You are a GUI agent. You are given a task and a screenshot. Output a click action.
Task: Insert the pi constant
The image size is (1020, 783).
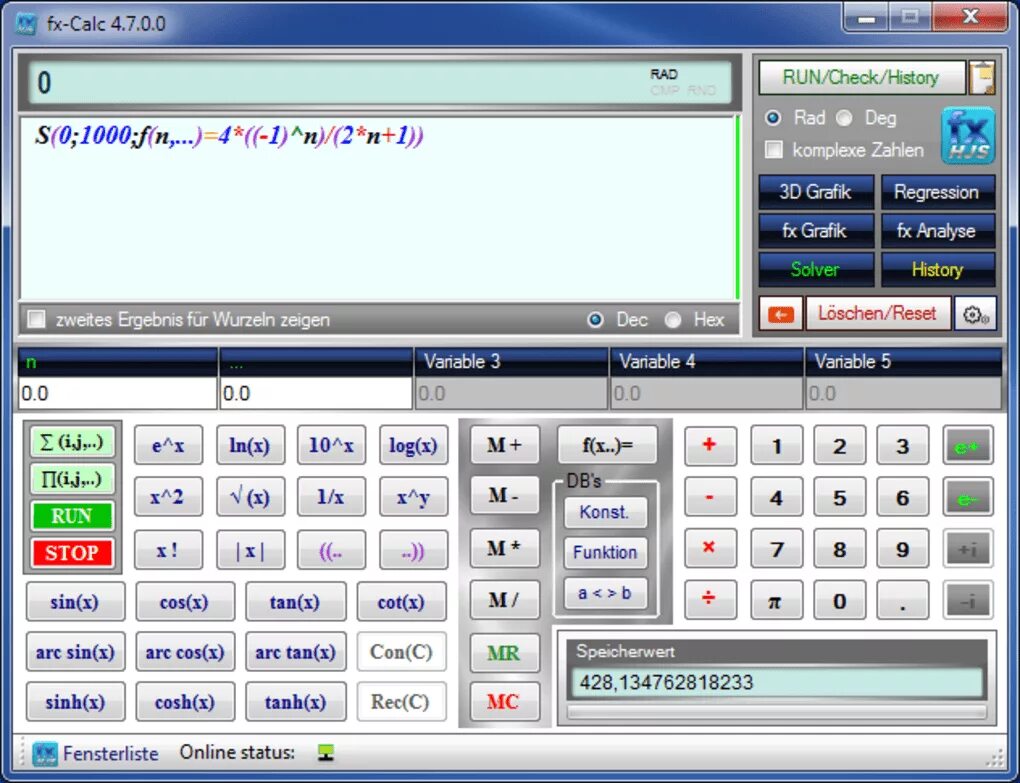pos(775,600)
